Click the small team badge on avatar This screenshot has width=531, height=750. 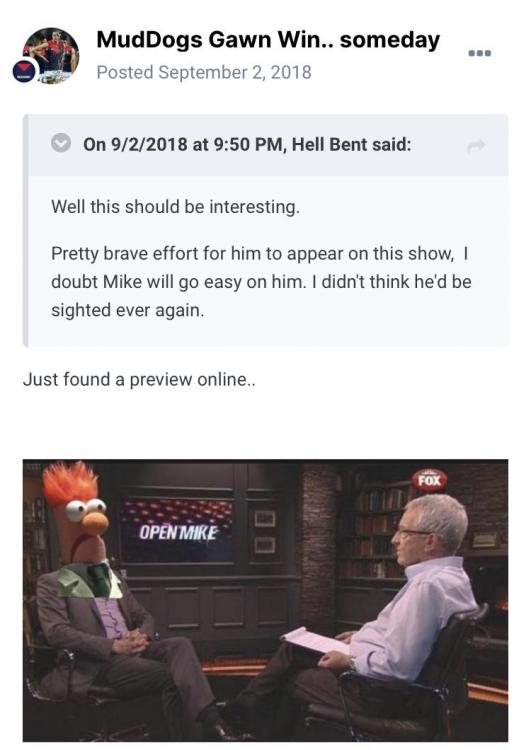coord(24,71)
